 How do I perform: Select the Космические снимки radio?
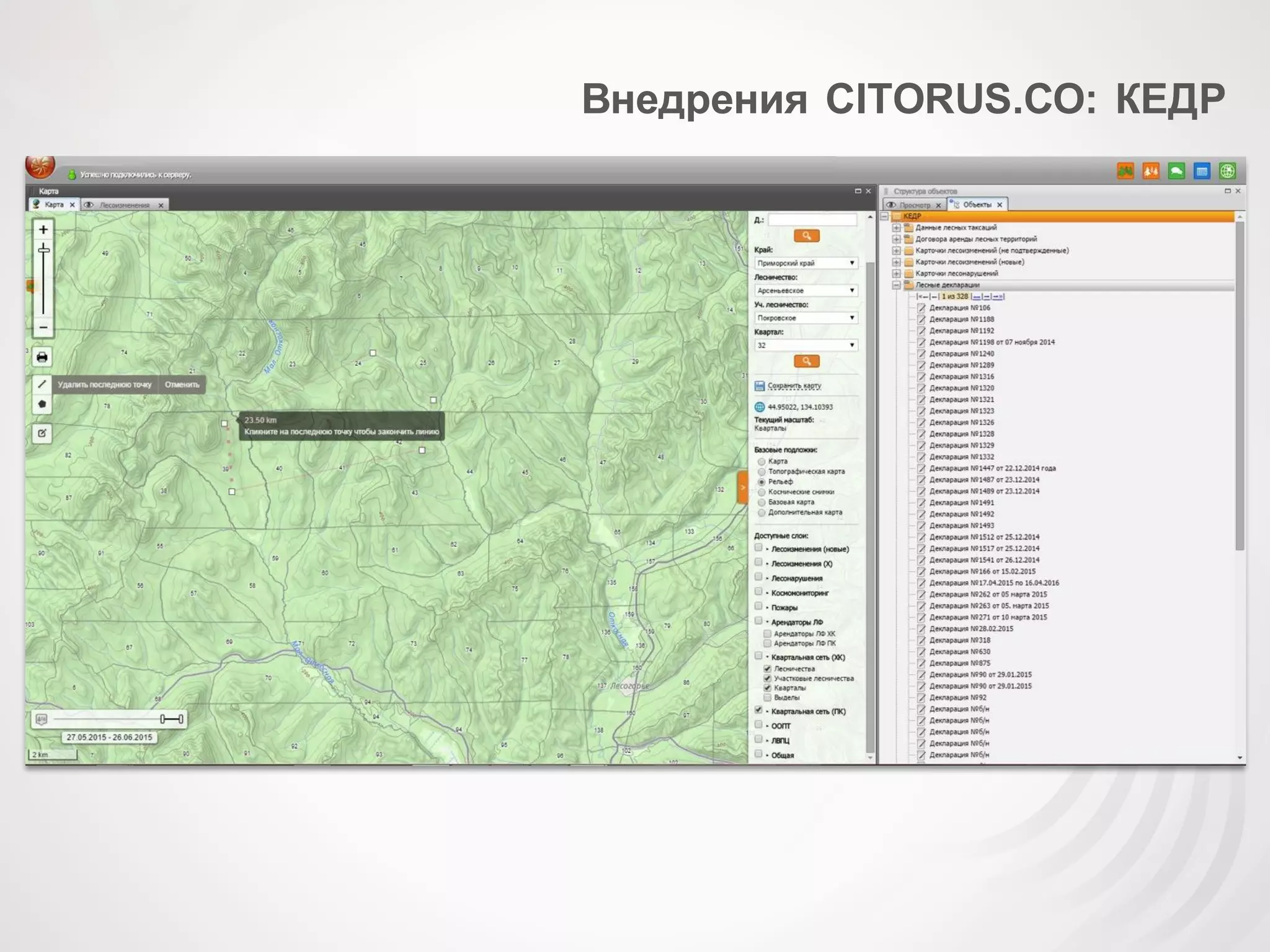tap(762, 492)
